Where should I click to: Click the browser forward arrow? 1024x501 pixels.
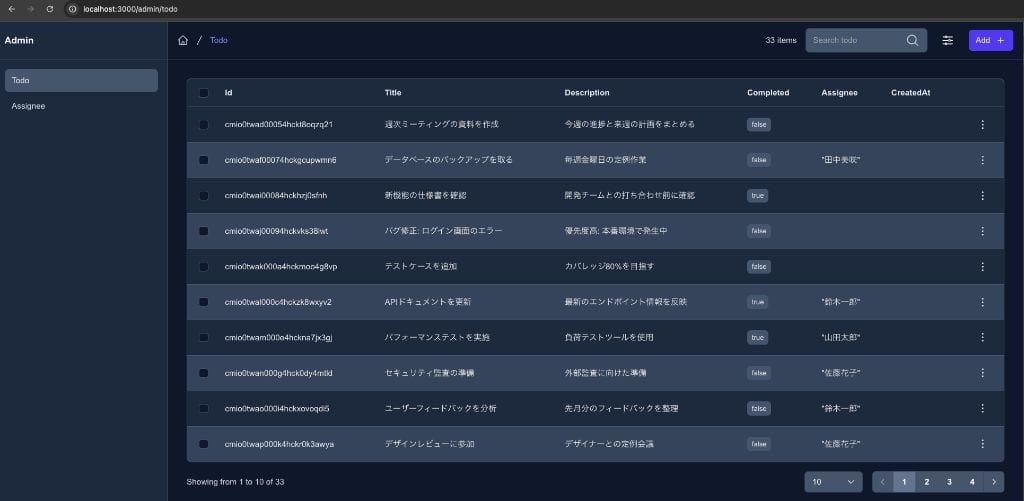(x=31, y=9)
